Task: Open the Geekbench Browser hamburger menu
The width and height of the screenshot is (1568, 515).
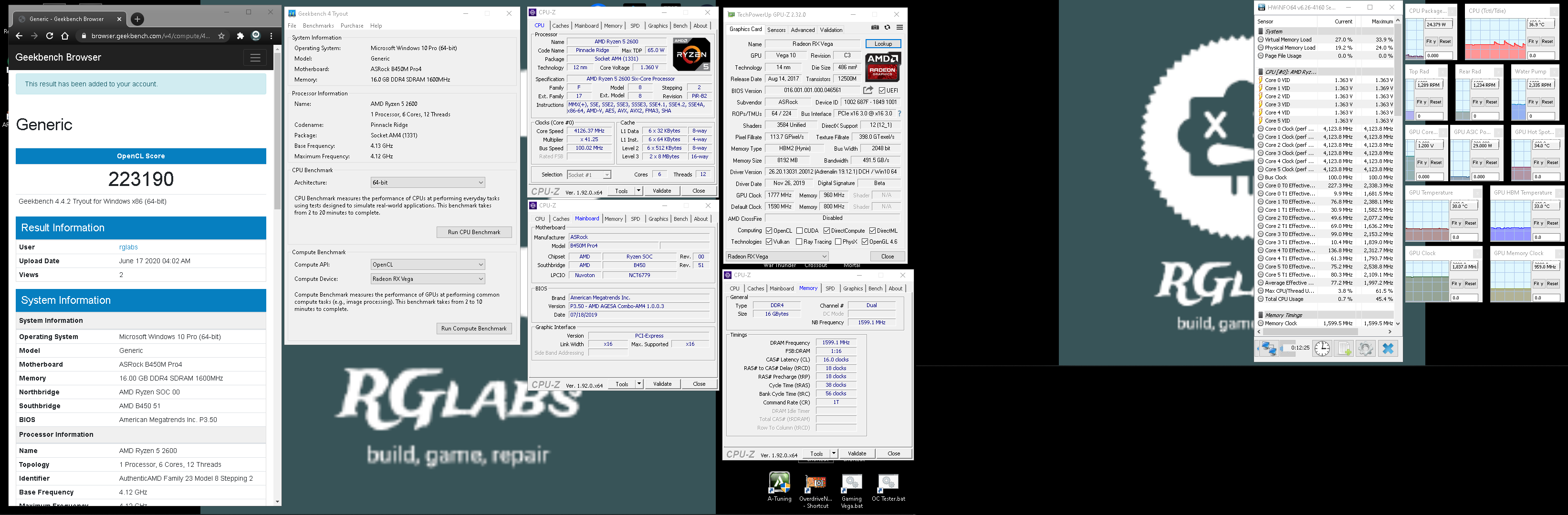Action: 255,58
